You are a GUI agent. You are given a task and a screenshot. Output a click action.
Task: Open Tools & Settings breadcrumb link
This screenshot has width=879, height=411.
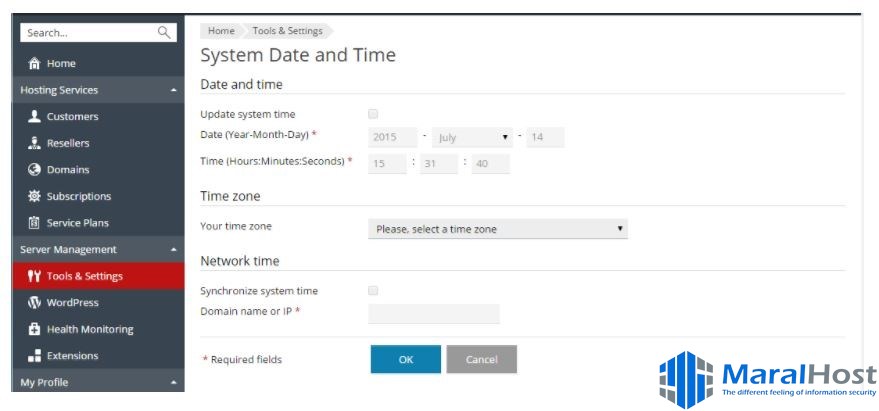(288, 31)
